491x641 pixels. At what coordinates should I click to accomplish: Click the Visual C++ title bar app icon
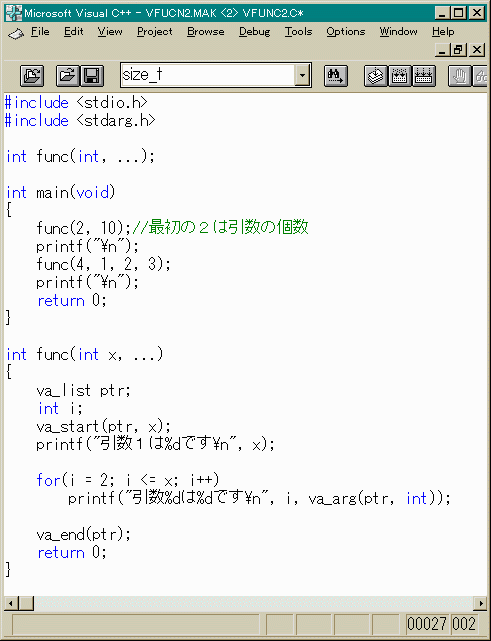(x=13, y=13)
